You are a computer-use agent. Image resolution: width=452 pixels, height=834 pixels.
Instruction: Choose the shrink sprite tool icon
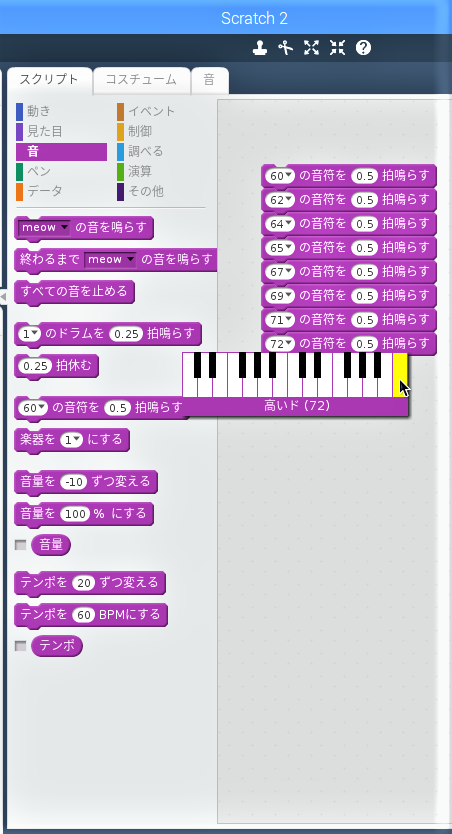click(337, 48)
